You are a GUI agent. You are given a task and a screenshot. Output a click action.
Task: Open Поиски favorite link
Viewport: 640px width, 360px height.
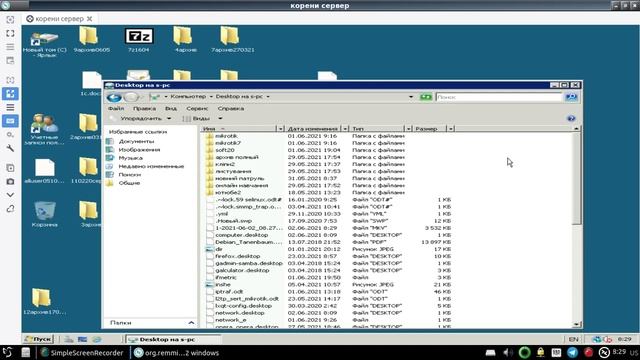click(x=129, y=175)
